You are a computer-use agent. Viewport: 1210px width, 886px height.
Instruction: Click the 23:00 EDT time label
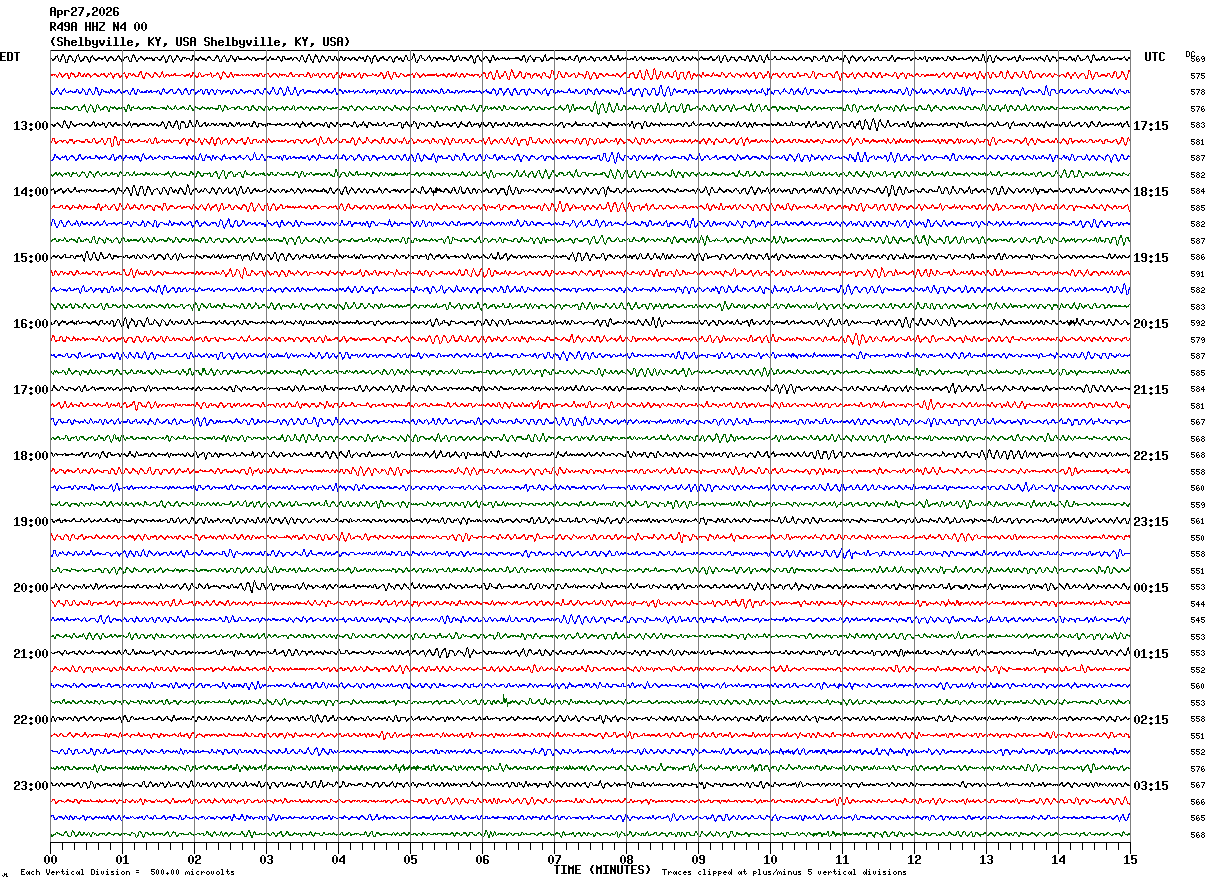[30, 786]
